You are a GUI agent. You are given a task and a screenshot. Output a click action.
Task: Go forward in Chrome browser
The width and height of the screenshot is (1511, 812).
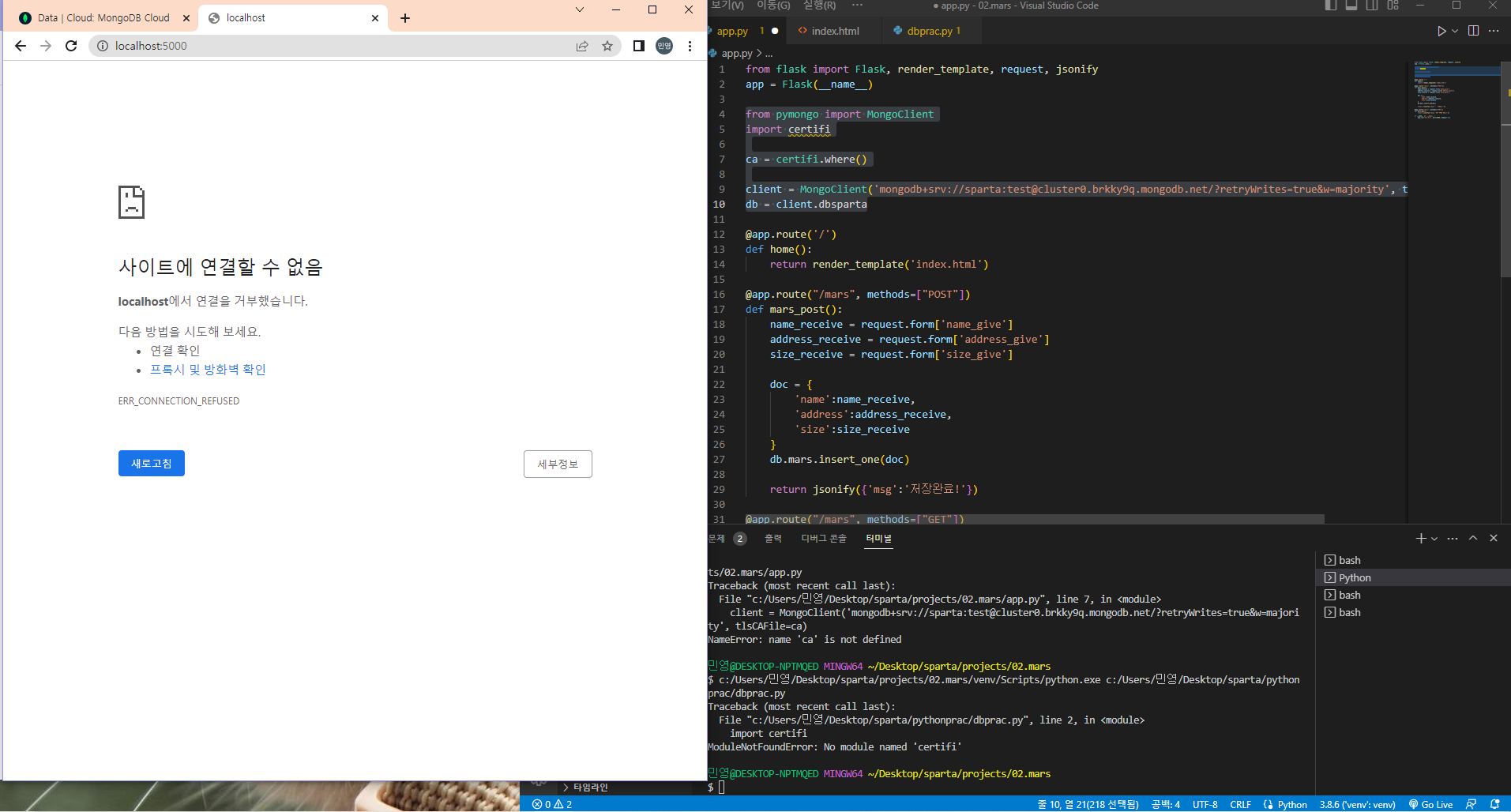point(46,46)
